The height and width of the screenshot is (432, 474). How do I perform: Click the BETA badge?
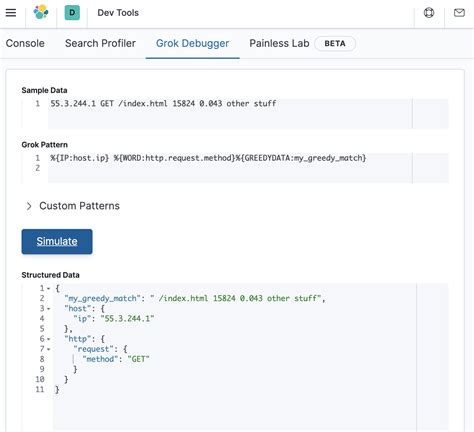point(335,44)
